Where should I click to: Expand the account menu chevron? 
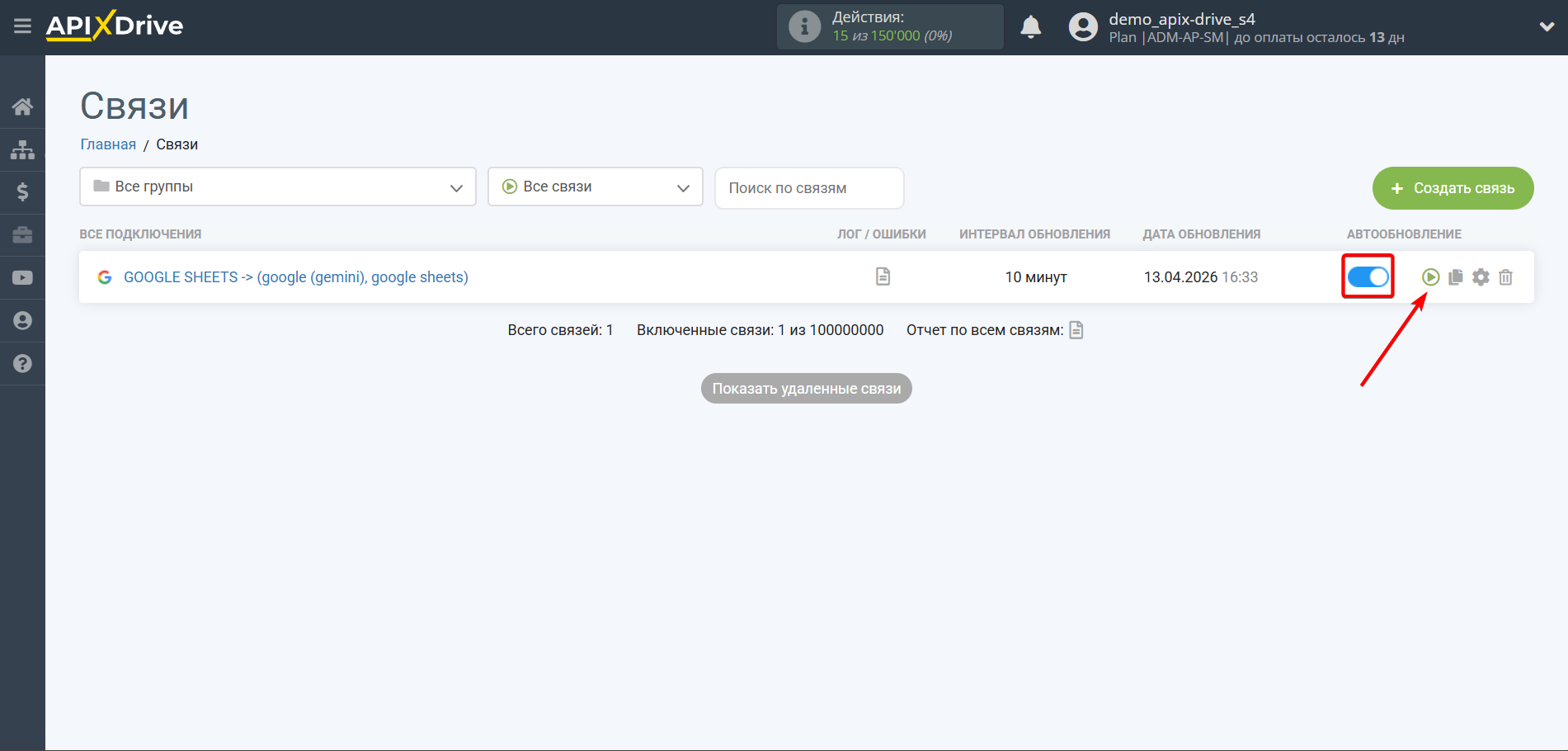(1547, 26)
